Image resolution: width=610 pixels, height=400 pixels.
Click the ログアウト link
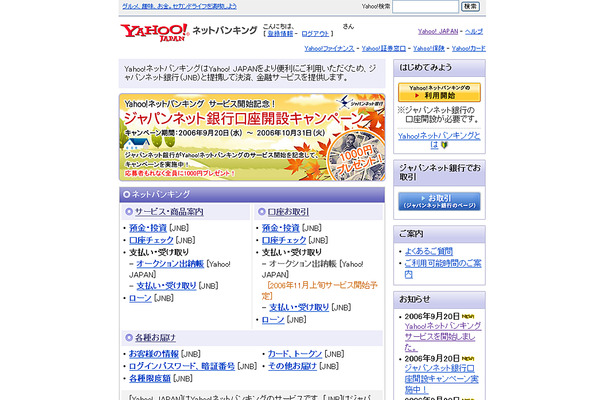[315, 34]
